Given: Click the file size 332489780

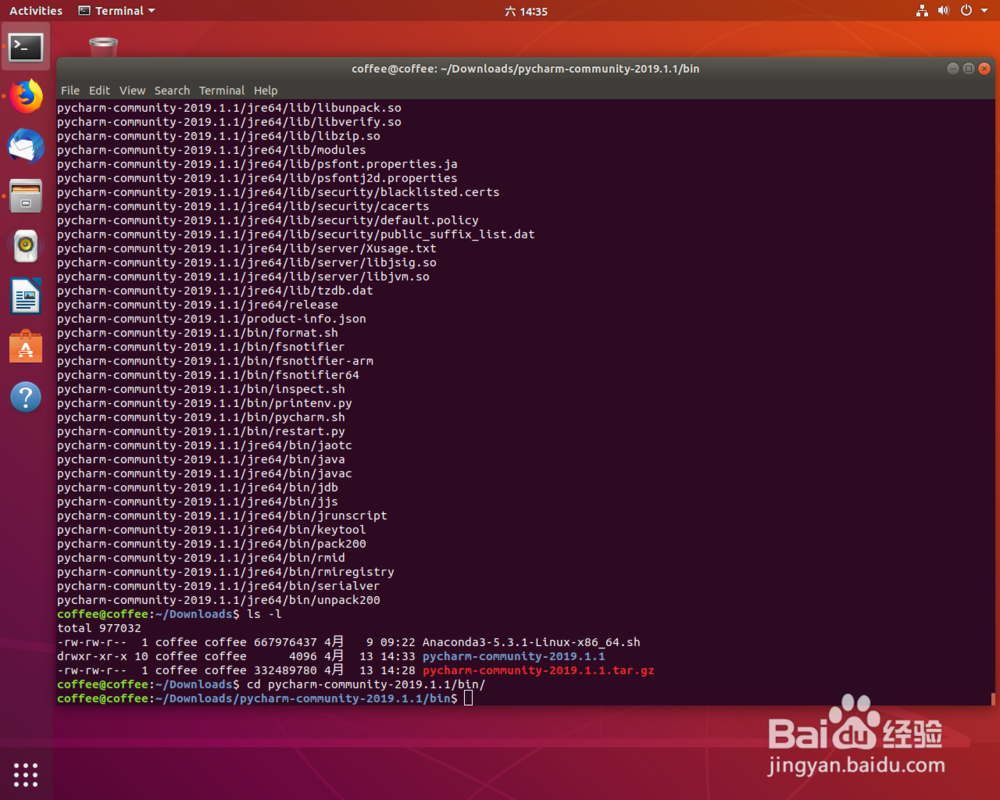Looking at the screenshot, I should click(x=285, y=670).
